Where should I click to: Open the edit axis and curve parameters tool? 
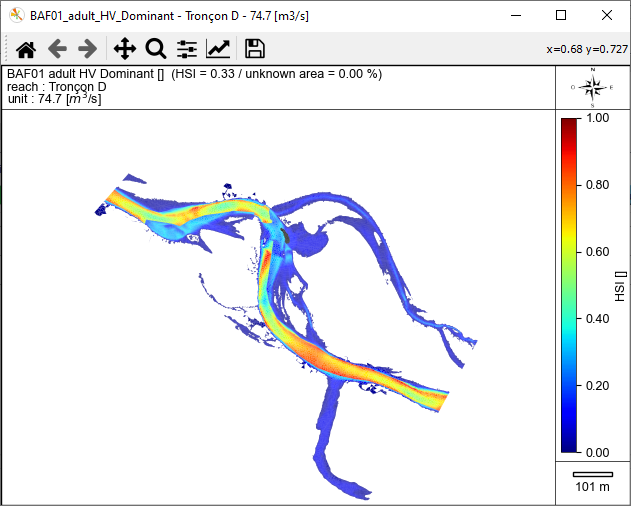click(218, 49)
